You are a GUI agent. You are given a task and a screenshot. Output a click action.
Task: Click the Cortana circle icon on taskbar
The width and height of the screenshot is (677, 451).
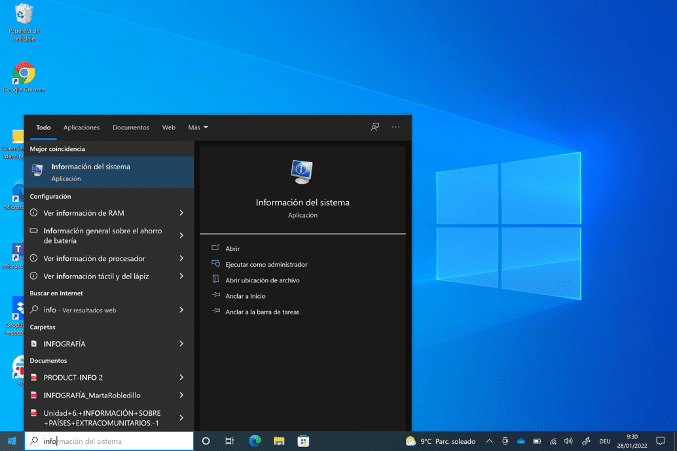206,440
